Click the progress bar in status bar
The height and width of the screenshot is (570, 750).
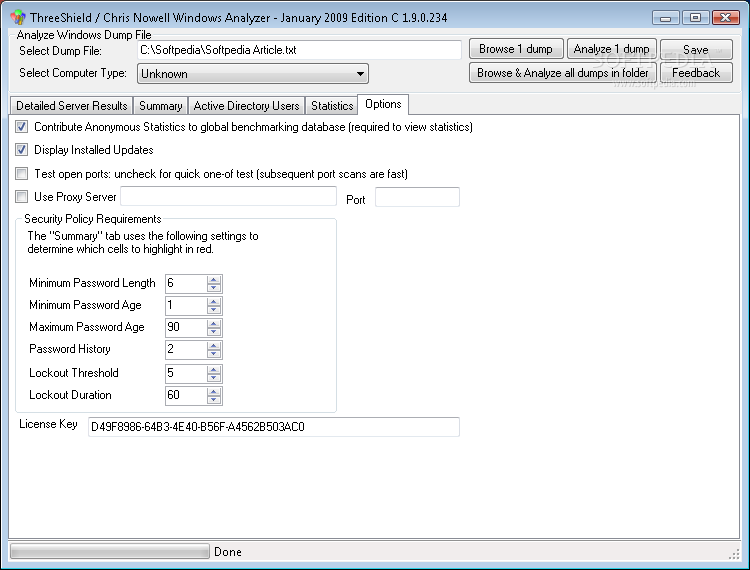[x=110, y=551]
